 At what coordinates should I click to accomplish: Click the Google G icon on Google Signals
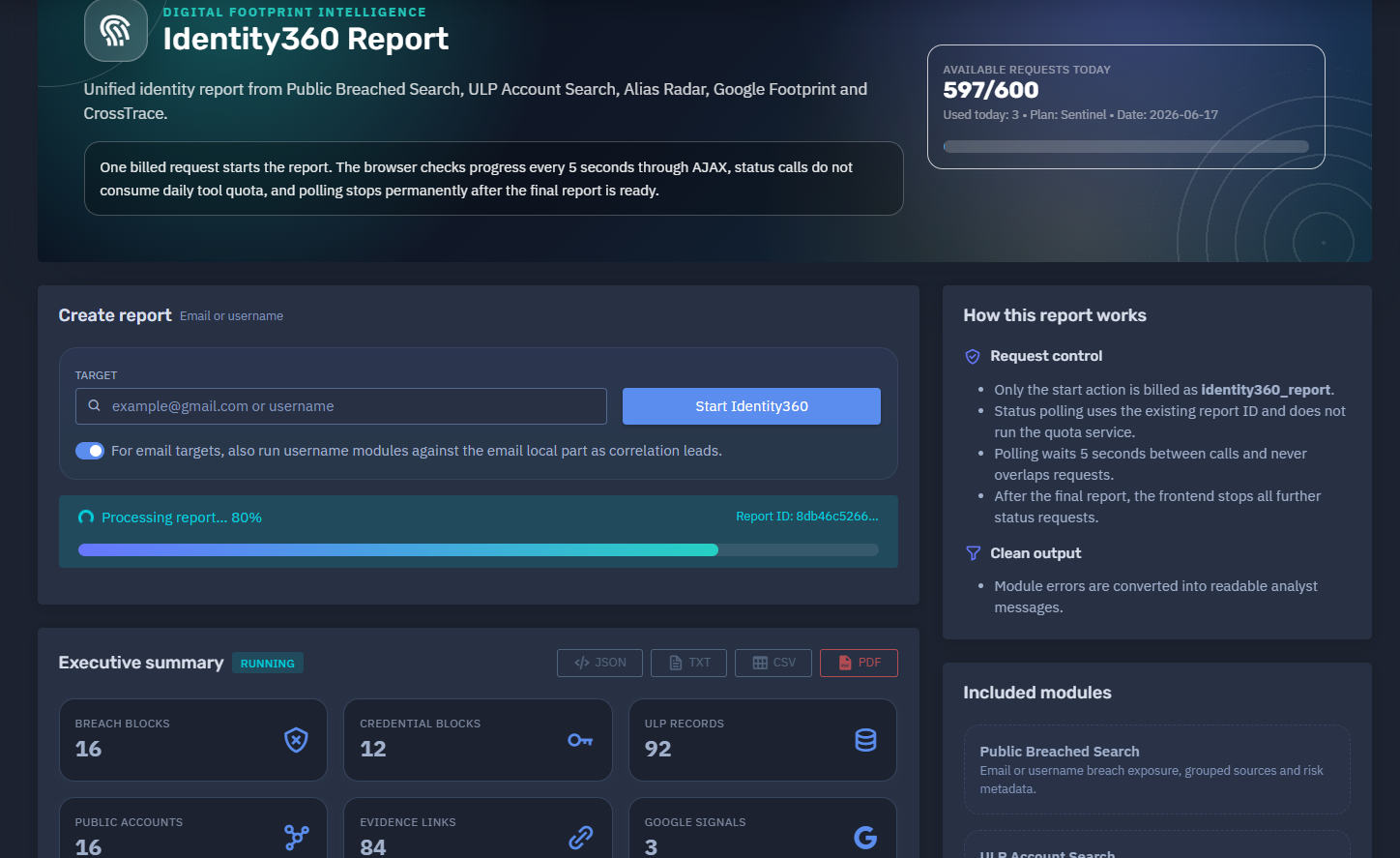pos(865,838)
